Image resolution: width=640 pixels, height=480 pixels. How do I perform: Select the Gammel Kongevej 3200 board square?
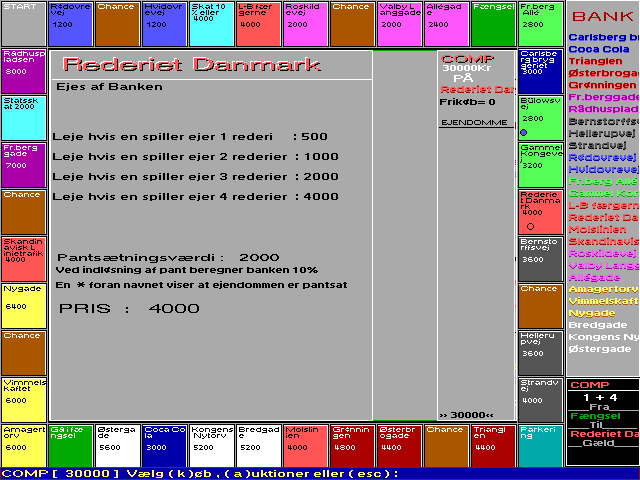(x=541, y=165)
